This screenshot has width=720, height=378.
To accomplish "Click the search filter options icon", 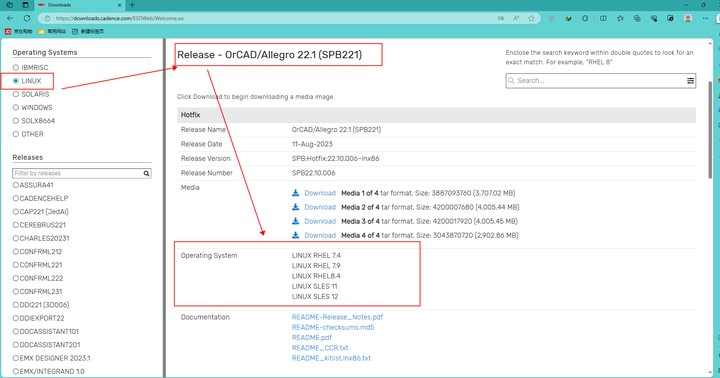I will coord(690,81).
